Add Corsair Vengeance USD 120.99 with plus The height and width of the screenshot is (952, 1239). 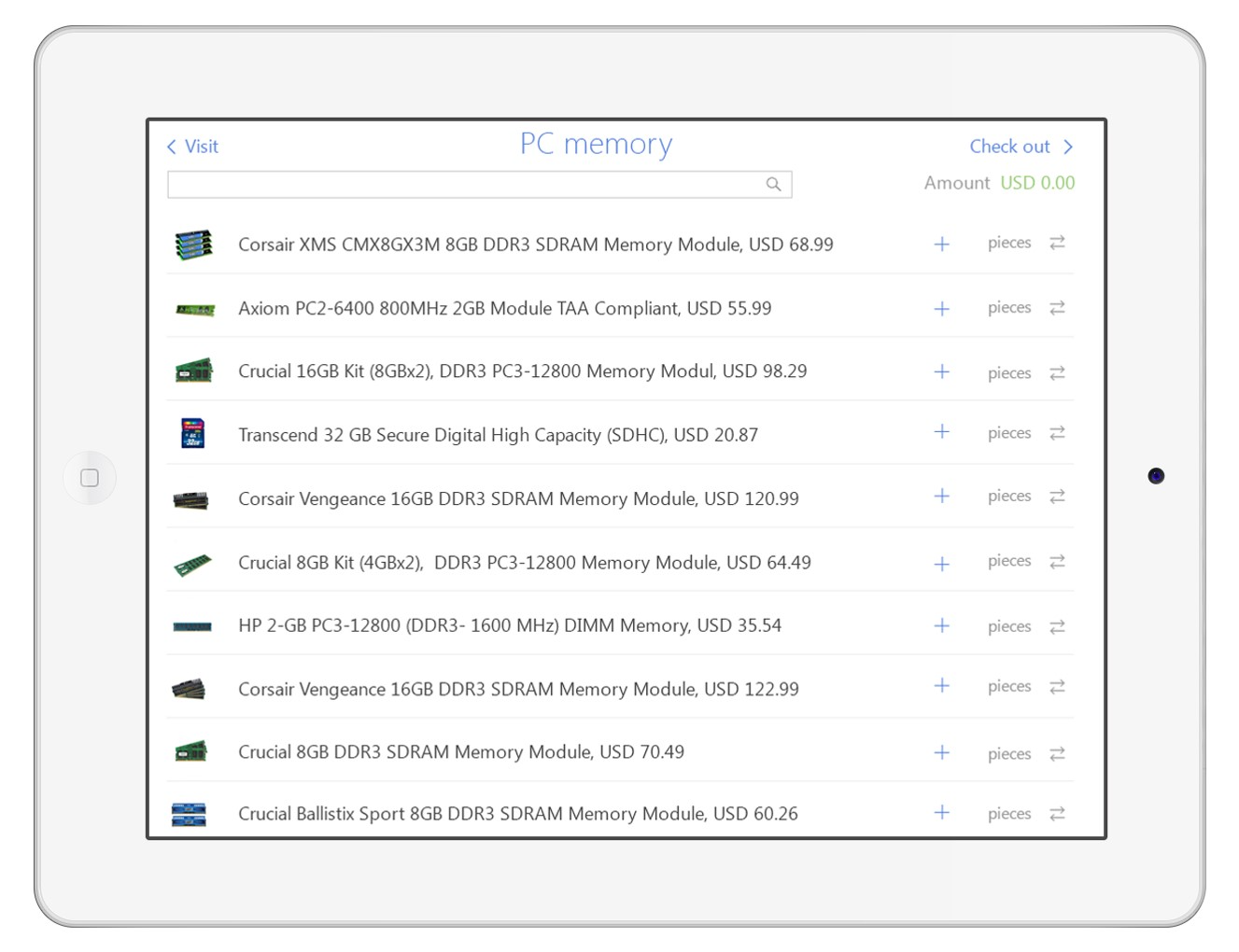pyautogui.click(x=941, y=496)
